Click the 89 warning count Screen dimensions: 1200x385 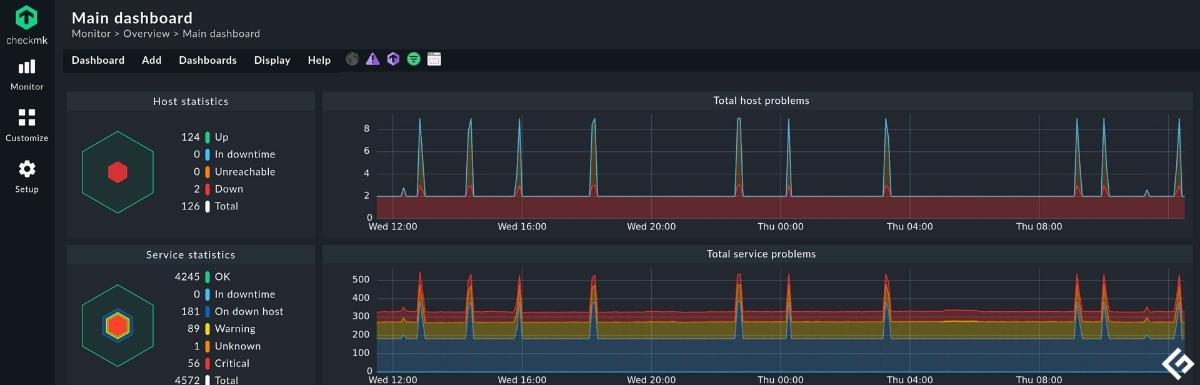click(194, 329)
